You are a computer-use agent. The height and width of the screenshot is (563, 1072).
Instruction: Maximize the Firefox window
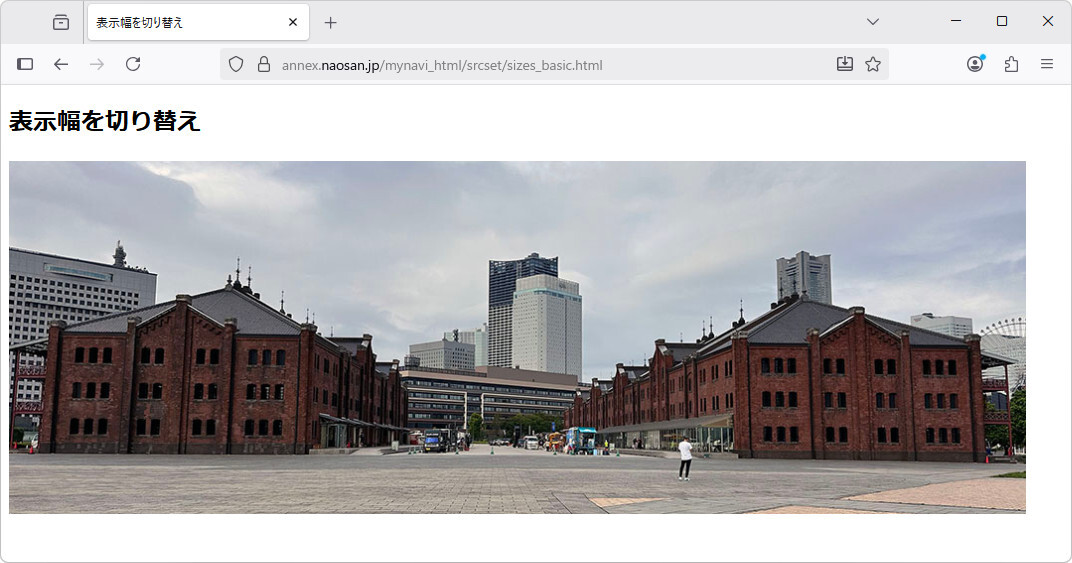pyautogui.click(x=1001, y=21)
